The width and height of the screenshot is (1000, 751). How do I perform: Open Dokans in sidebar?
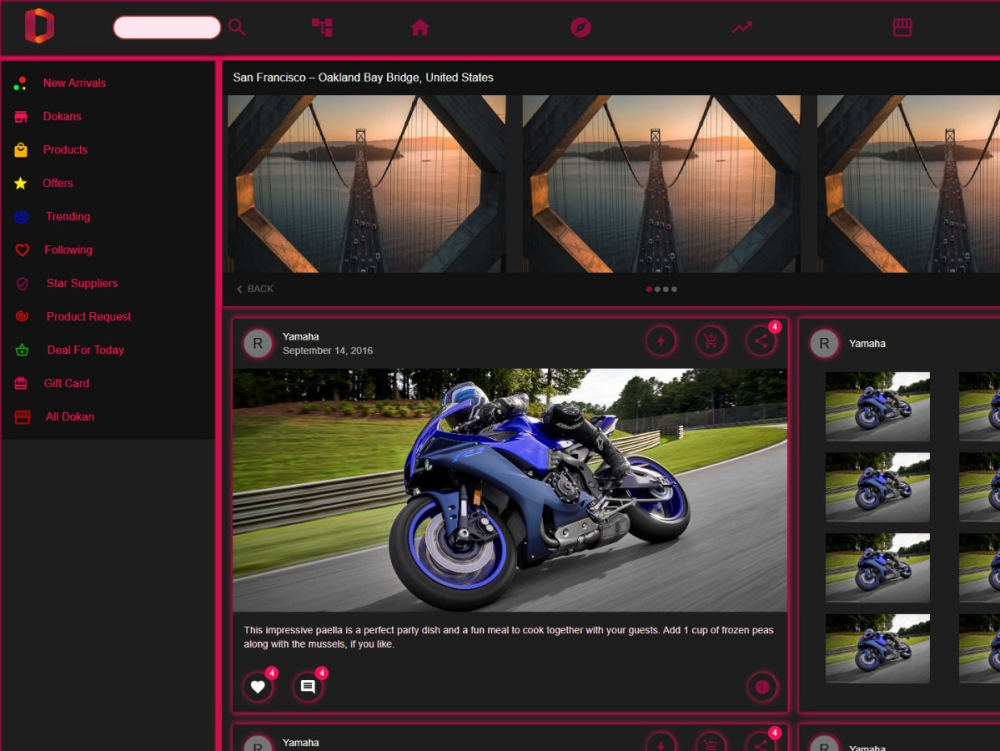point(62,116)
